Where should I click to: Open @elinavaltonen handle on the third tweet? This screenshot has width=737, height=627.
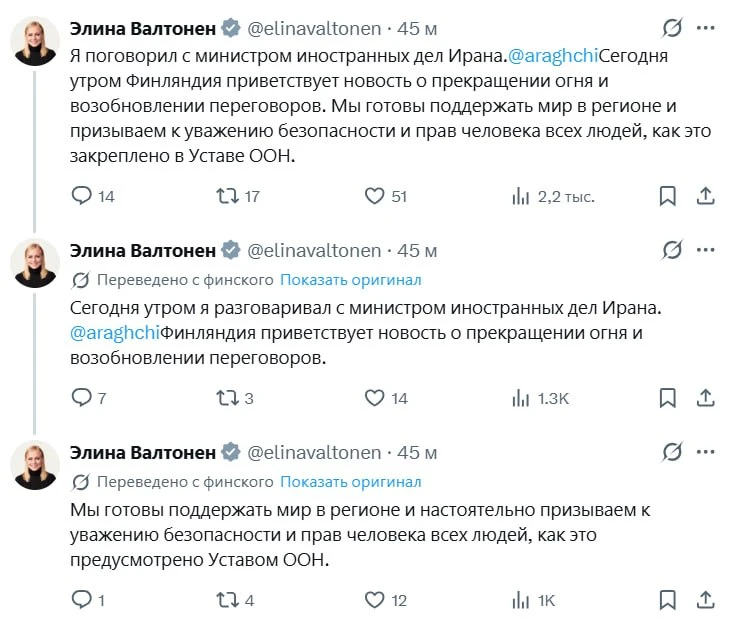click(314, 452)
